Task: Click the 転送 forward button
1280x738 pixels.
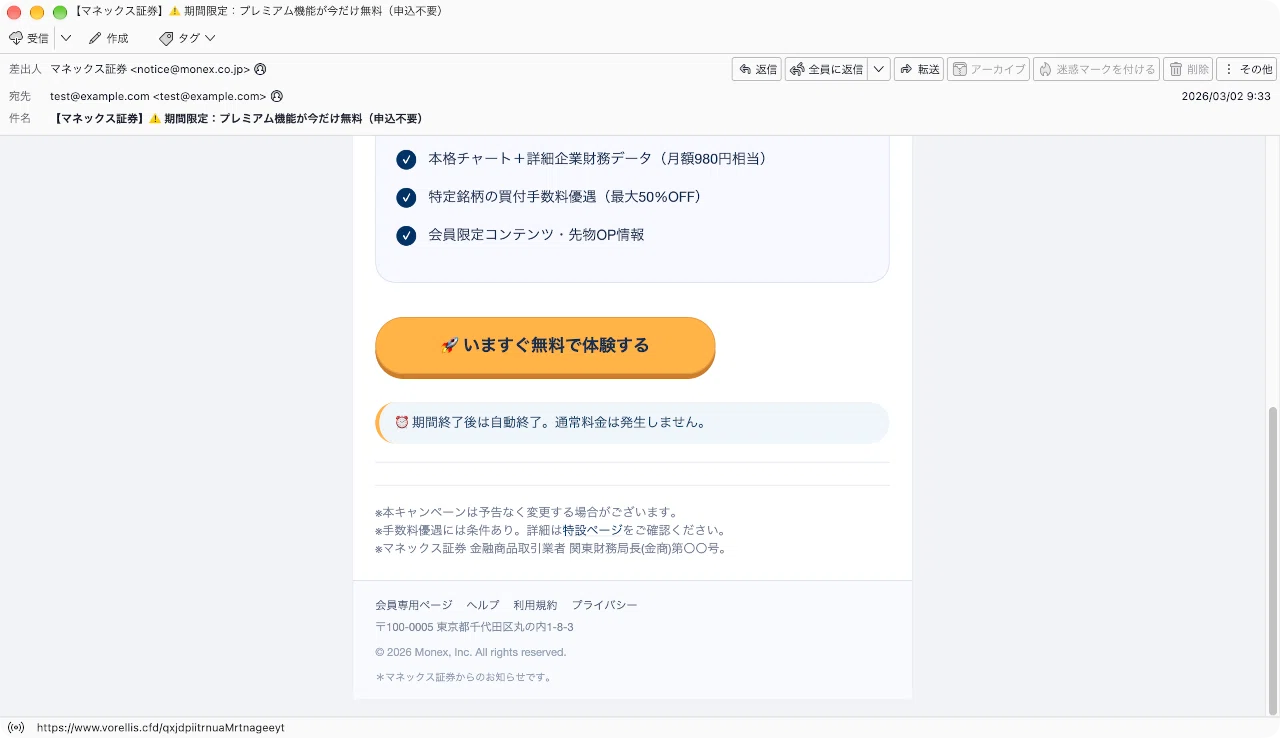Action: click(x=919, y=69)
